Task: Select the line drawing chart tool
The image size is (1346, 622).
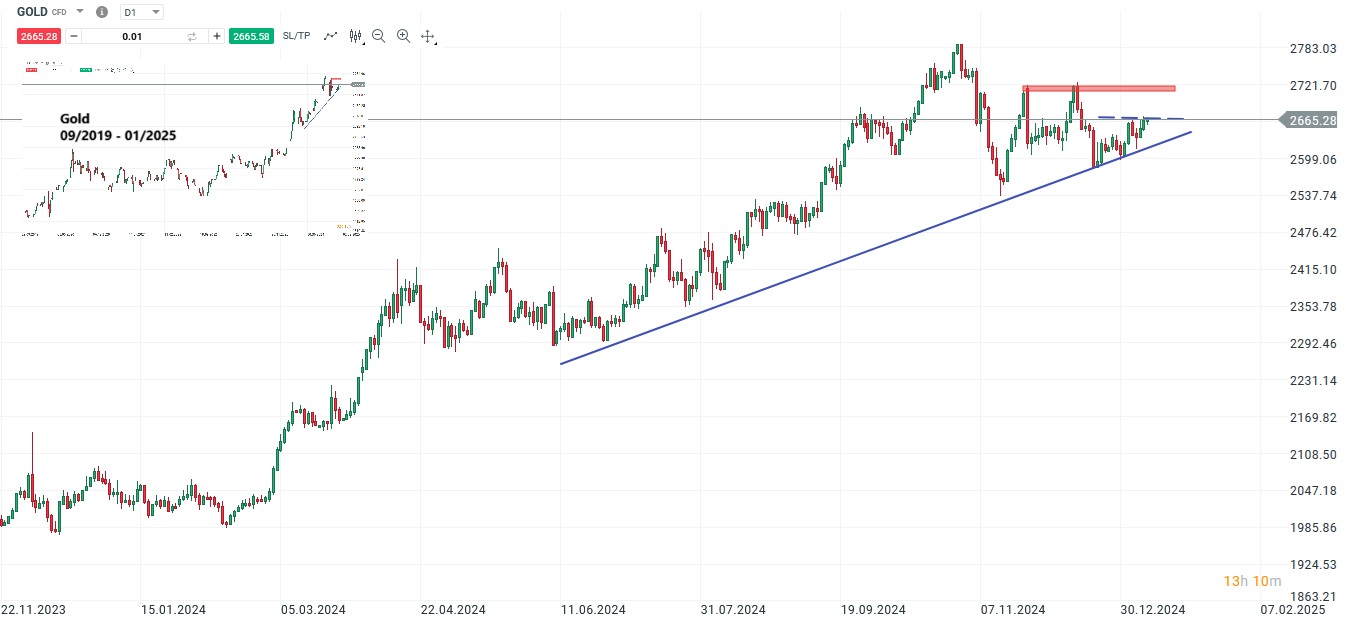Action: 330,36
